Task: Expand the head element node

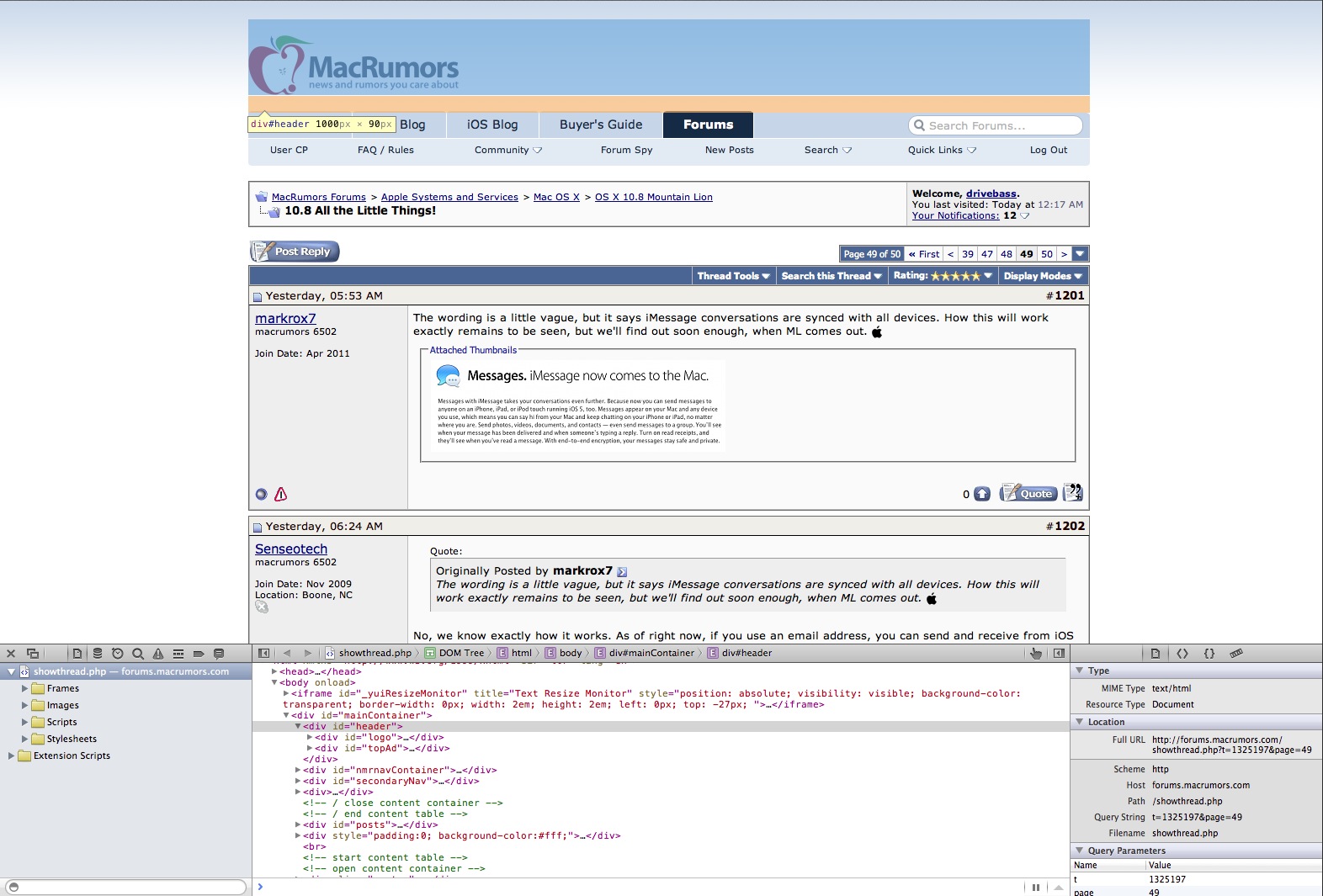Action: [x=274, y=671]
